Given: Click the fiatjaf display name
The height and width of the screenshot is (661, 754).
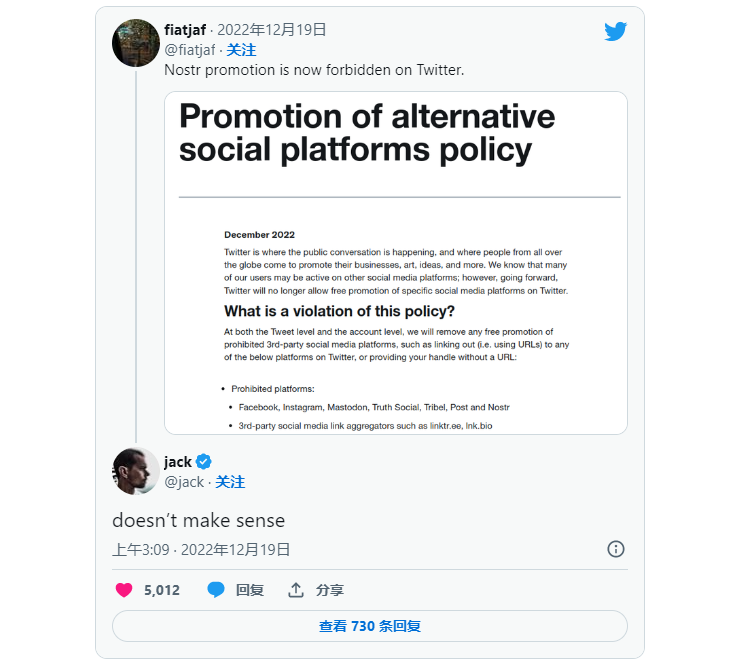Looking at the screenshot, I should 185,30.
